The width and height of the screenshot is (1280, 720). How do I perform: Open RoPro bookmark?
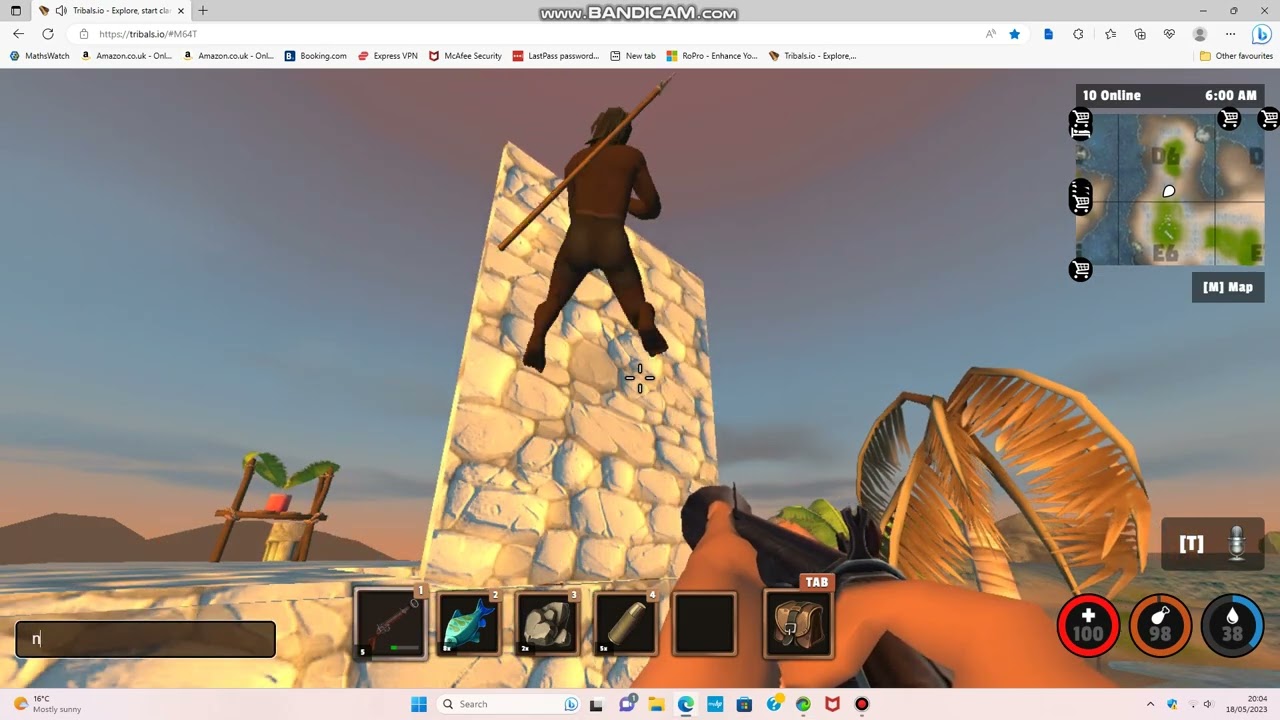712,56
